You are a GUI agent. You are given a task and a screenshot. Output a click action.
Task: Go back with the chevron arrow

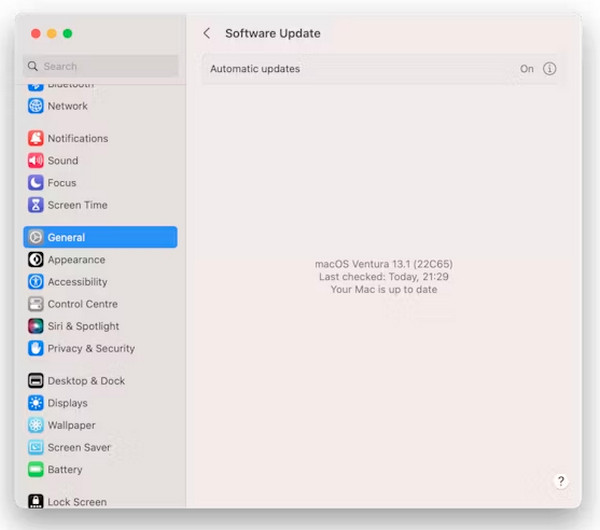tap(207, 33)
